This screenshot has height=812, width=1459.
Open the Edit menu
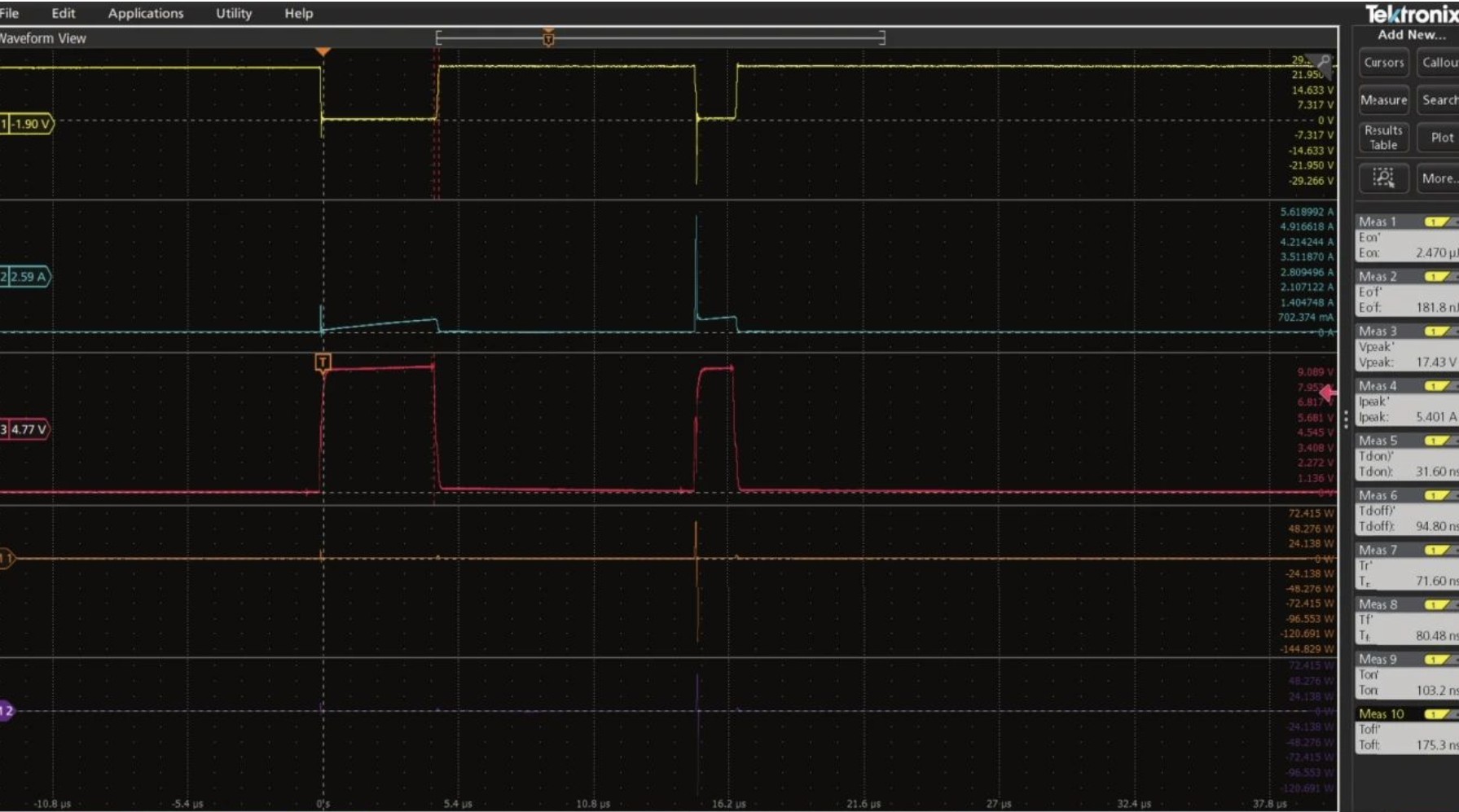pyautogui.click(x=63, y=13)
